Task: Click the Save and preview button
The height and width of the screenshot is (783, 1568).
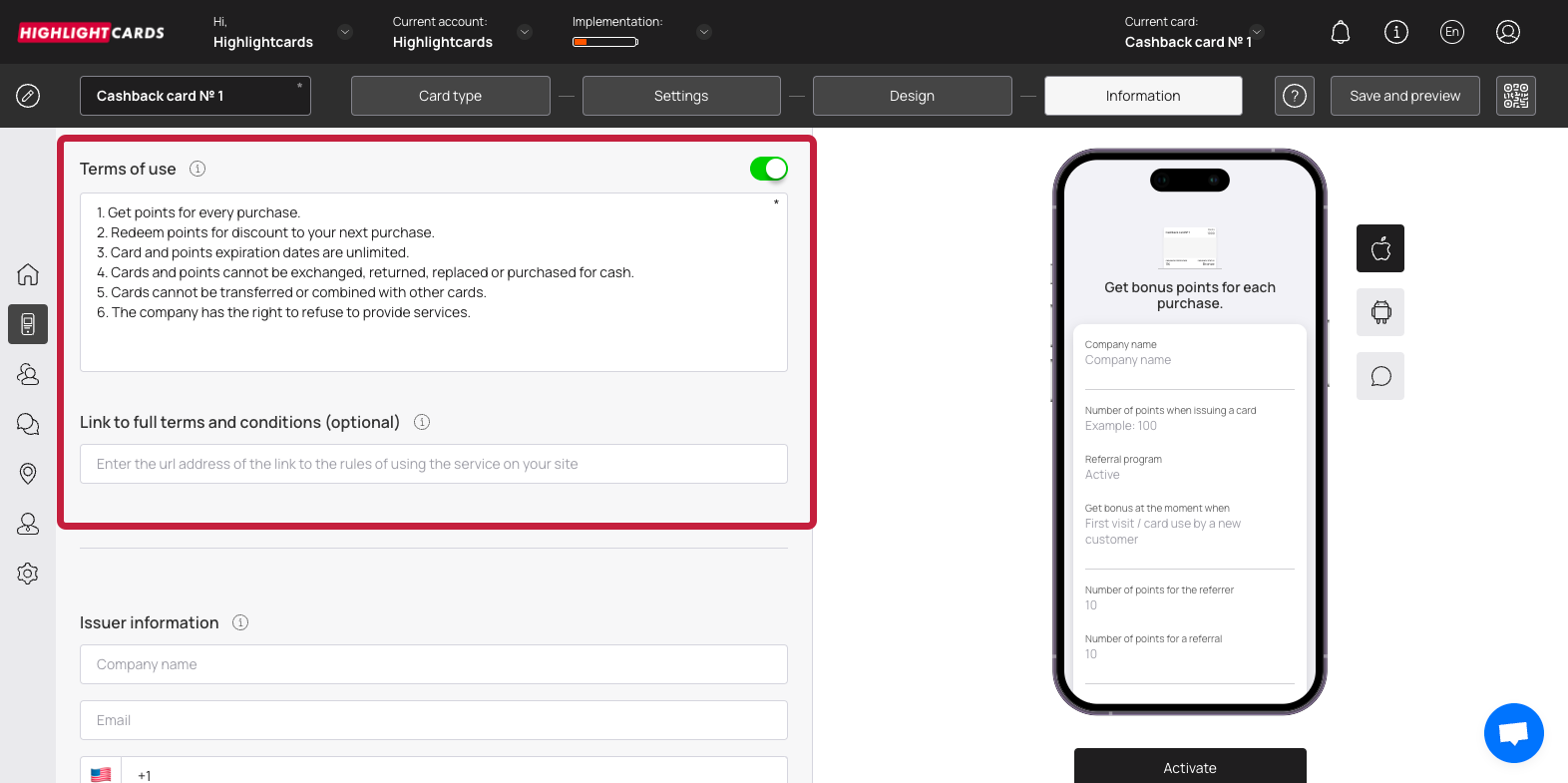Action: click(x=1404, y=96)
